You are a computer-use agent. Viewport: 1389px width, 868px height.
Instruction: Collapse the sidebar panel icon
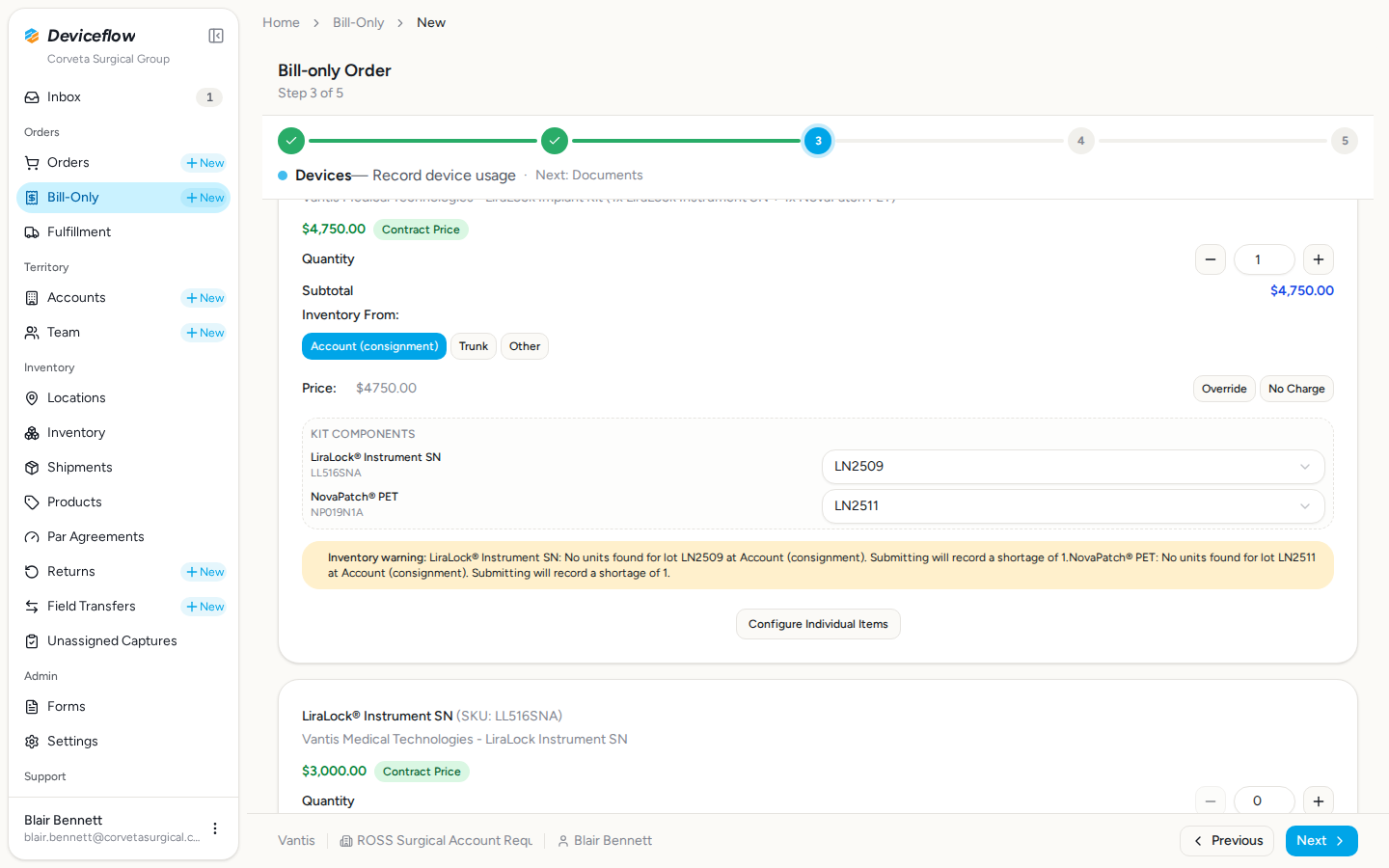(216, 36)
